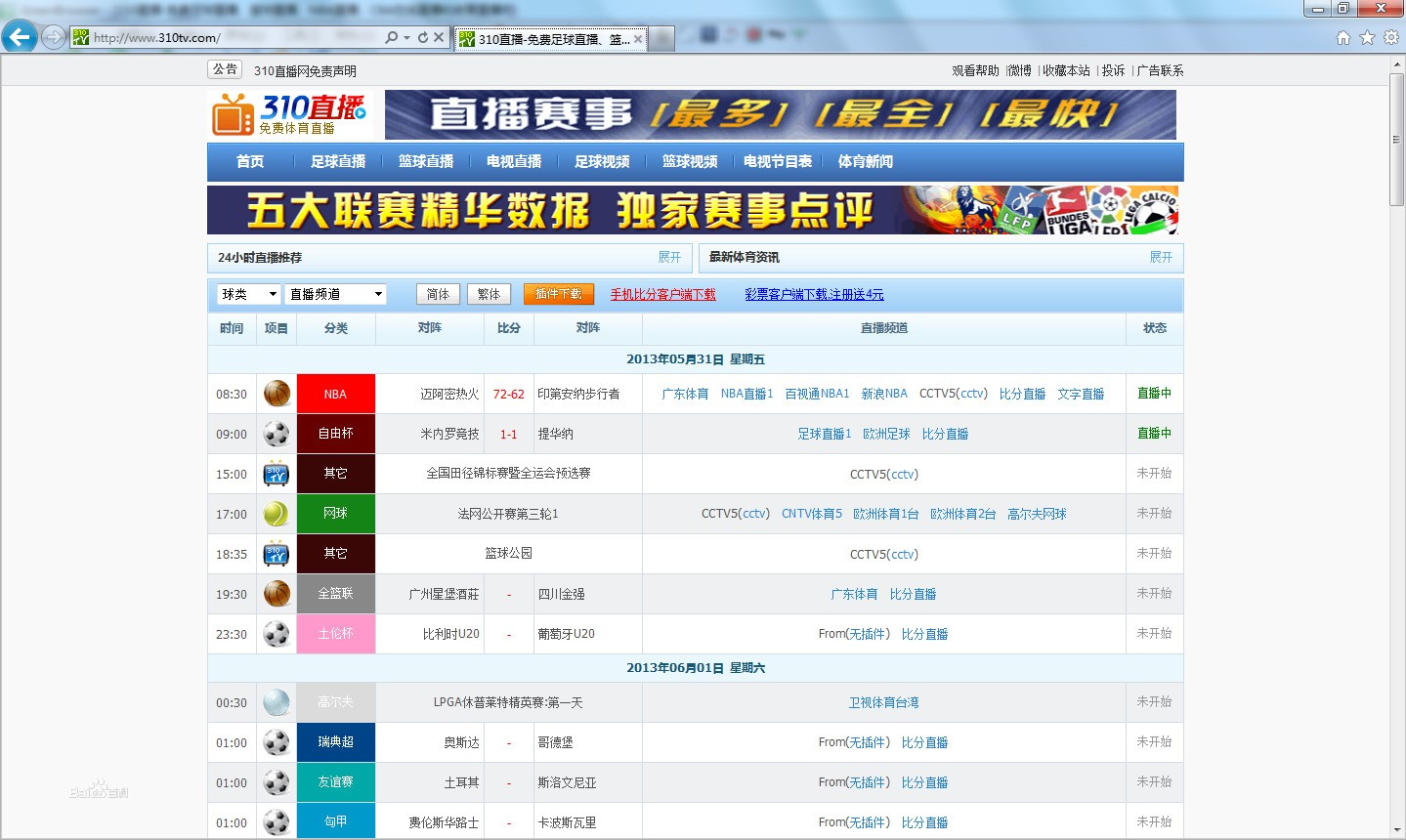The width and height of the screenshot is (1406, 840).
Task: Click soccer ball icon in 23:30 row
Action: tap(277, 634)
